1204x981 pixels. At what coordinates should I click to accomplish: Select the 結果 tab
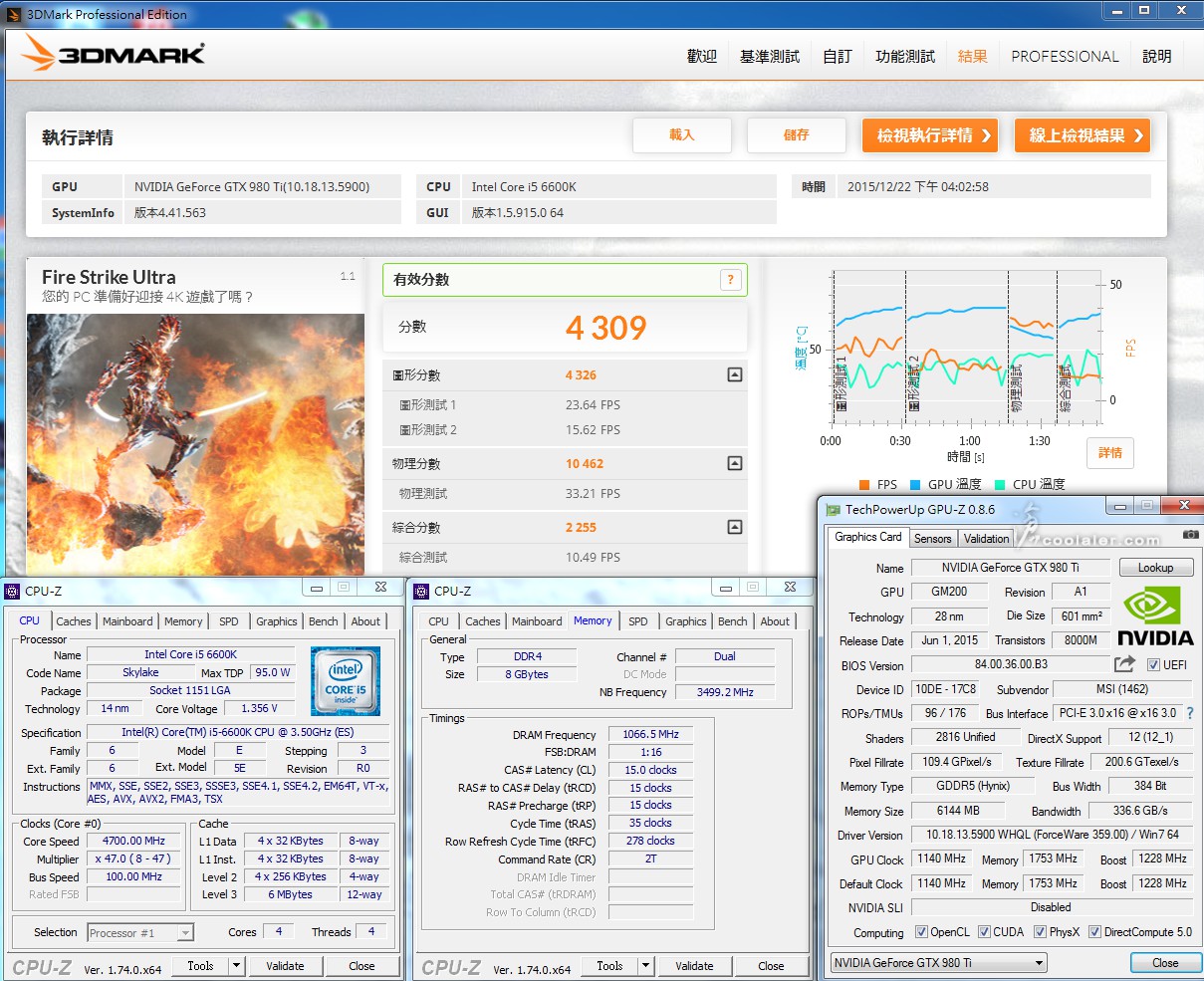[x=973, y=57]
